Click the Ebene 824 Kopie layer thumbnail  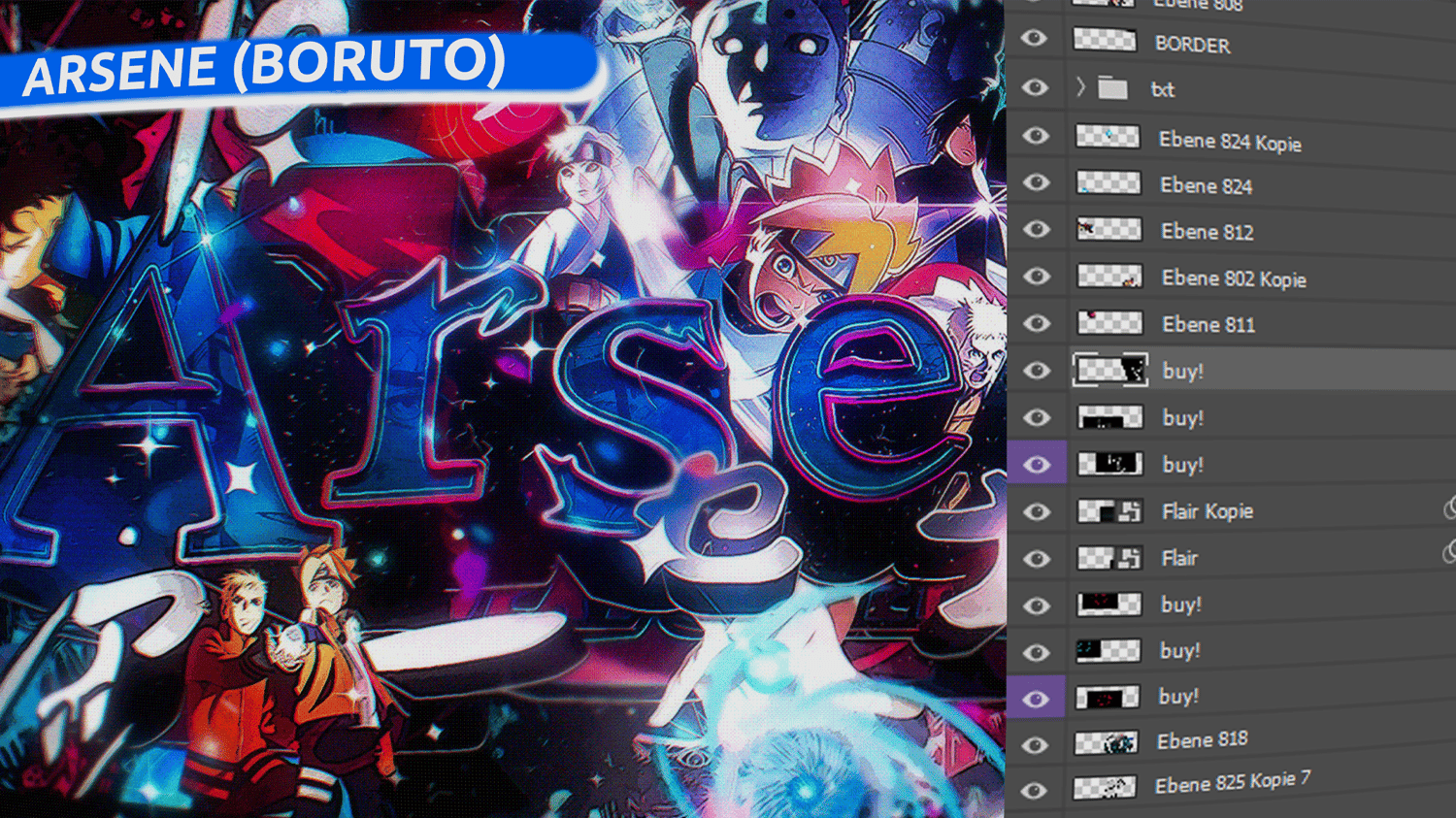tap(1108, 136)
